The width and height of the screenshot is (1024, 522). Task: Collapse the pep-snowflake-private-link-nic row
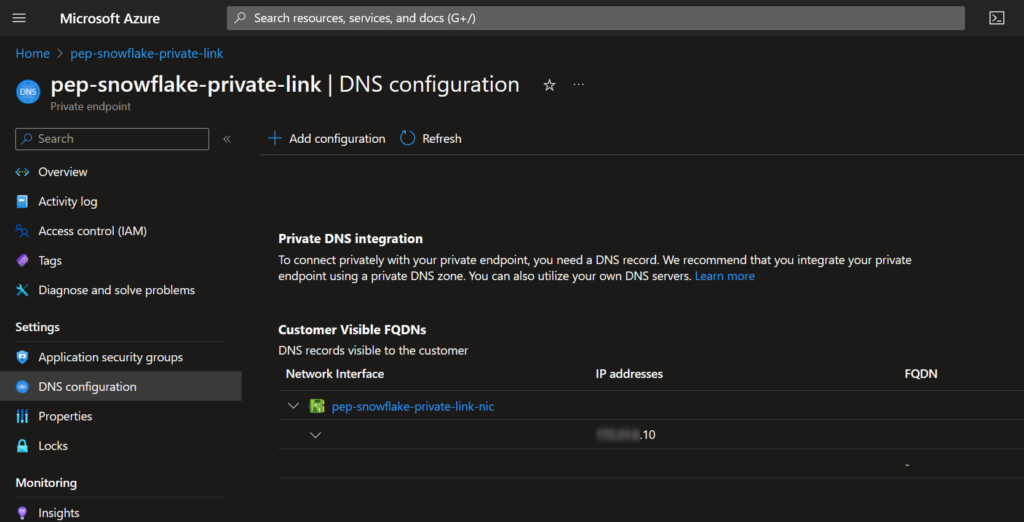(x=293, y=406)
